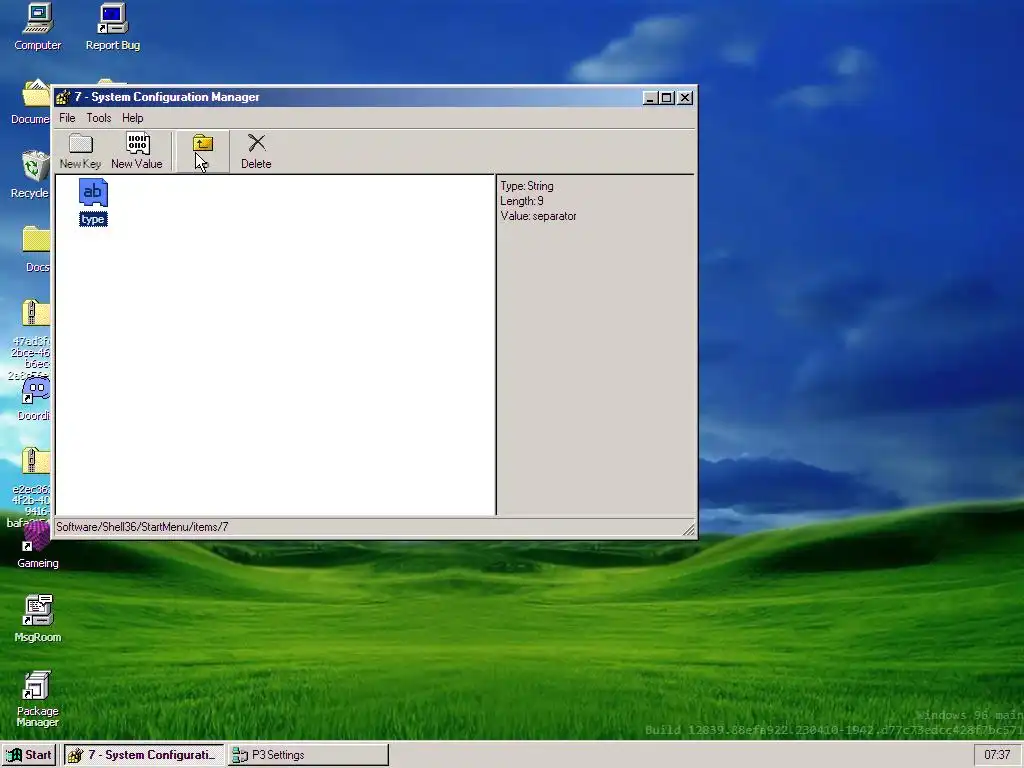Select the Documents folder on desktop
This screenshot has width=1024, height=768.
tap(30, 103)
